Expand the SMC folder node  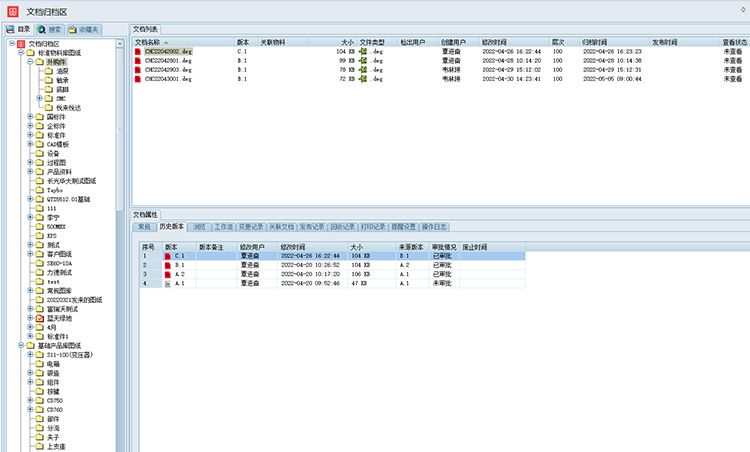[x=40, y=98]
